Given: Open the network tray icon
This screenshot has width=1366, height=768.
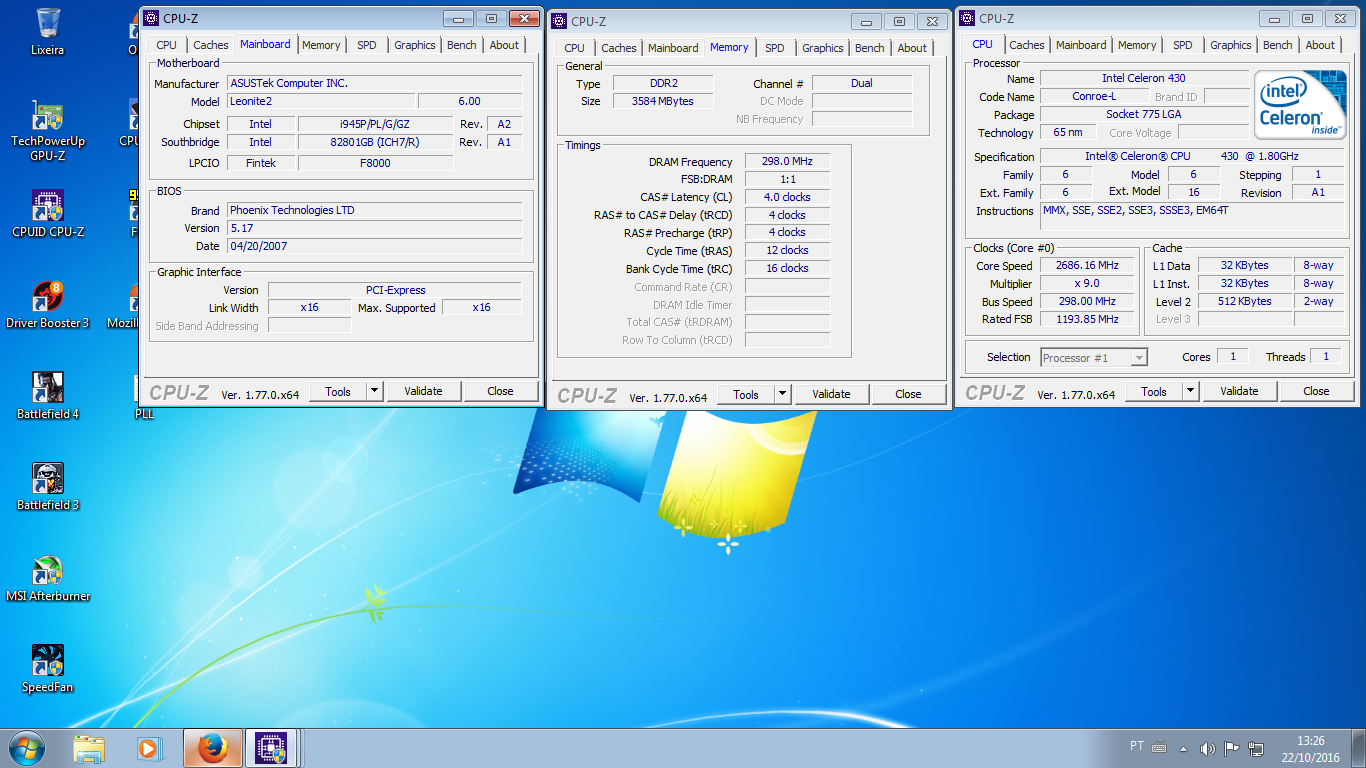Looking at the screenshot, I should pyautogui.click(x=1257, y=748).
